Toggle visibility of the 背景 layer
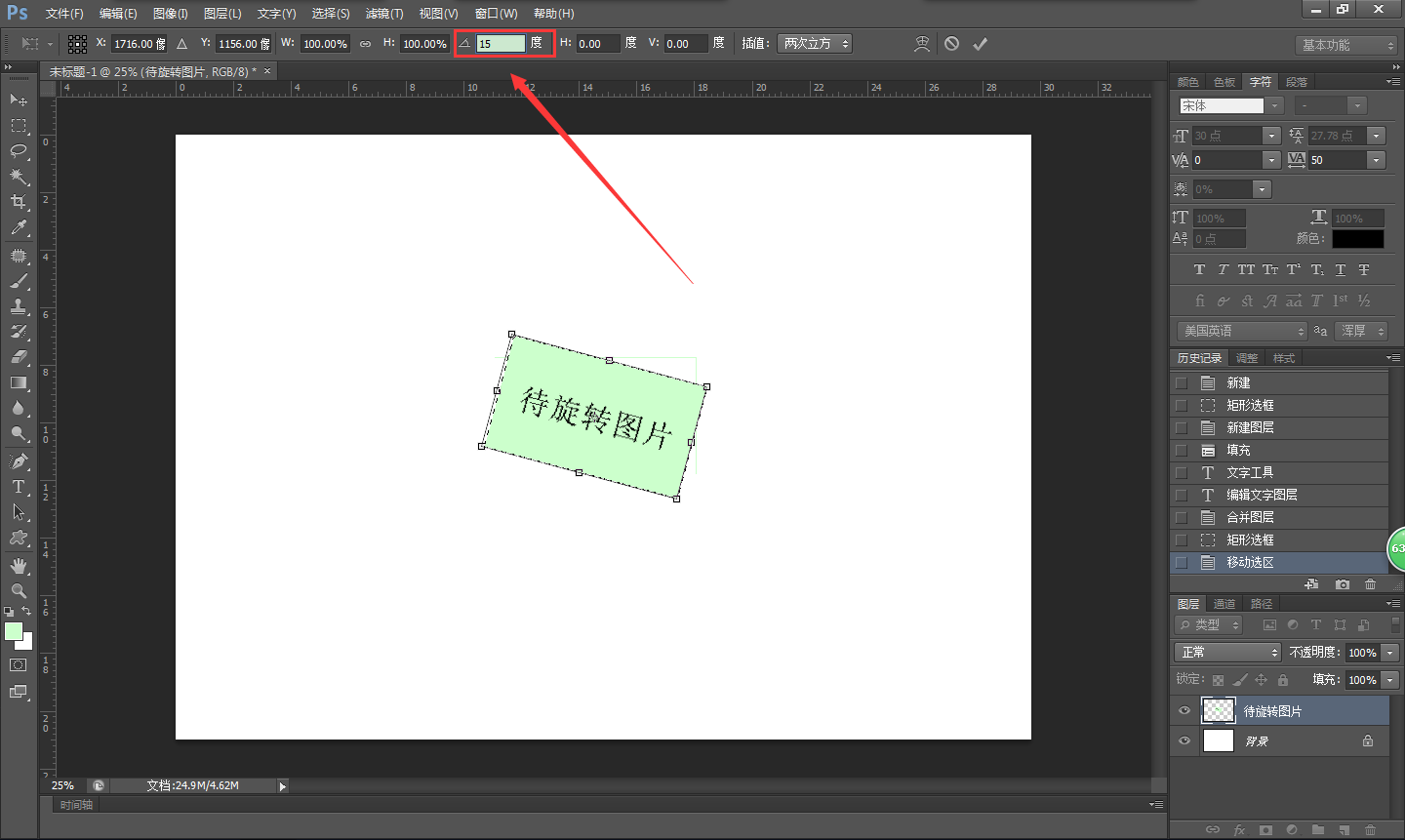Image resolution: width=1405 pixels, height=840 pixels. pyautogui.click(x=1184, y=741)
